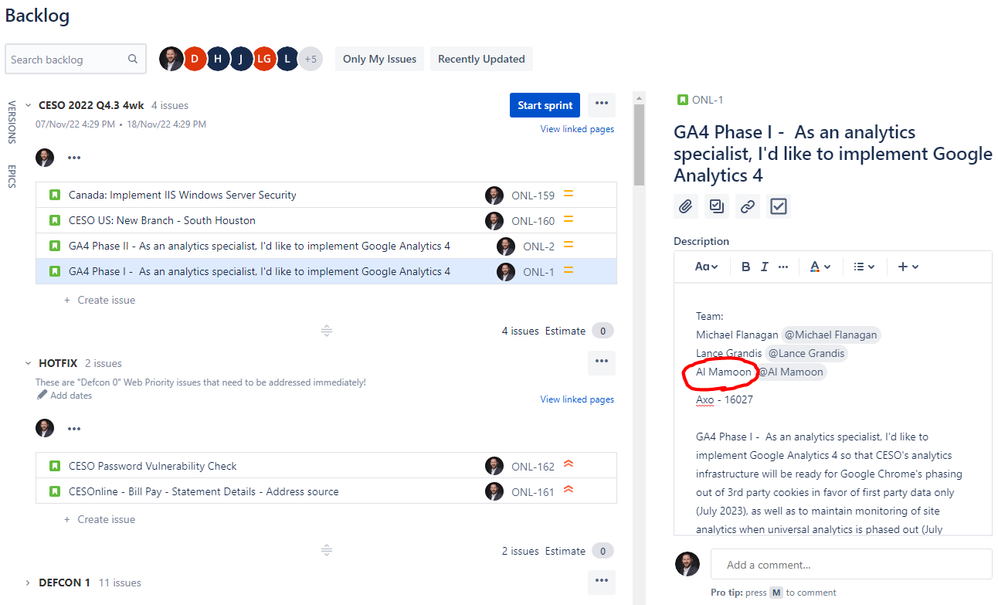Screen dimensions: 998x605
Task: Filter by user avatar L
Action: coord(287,59)
